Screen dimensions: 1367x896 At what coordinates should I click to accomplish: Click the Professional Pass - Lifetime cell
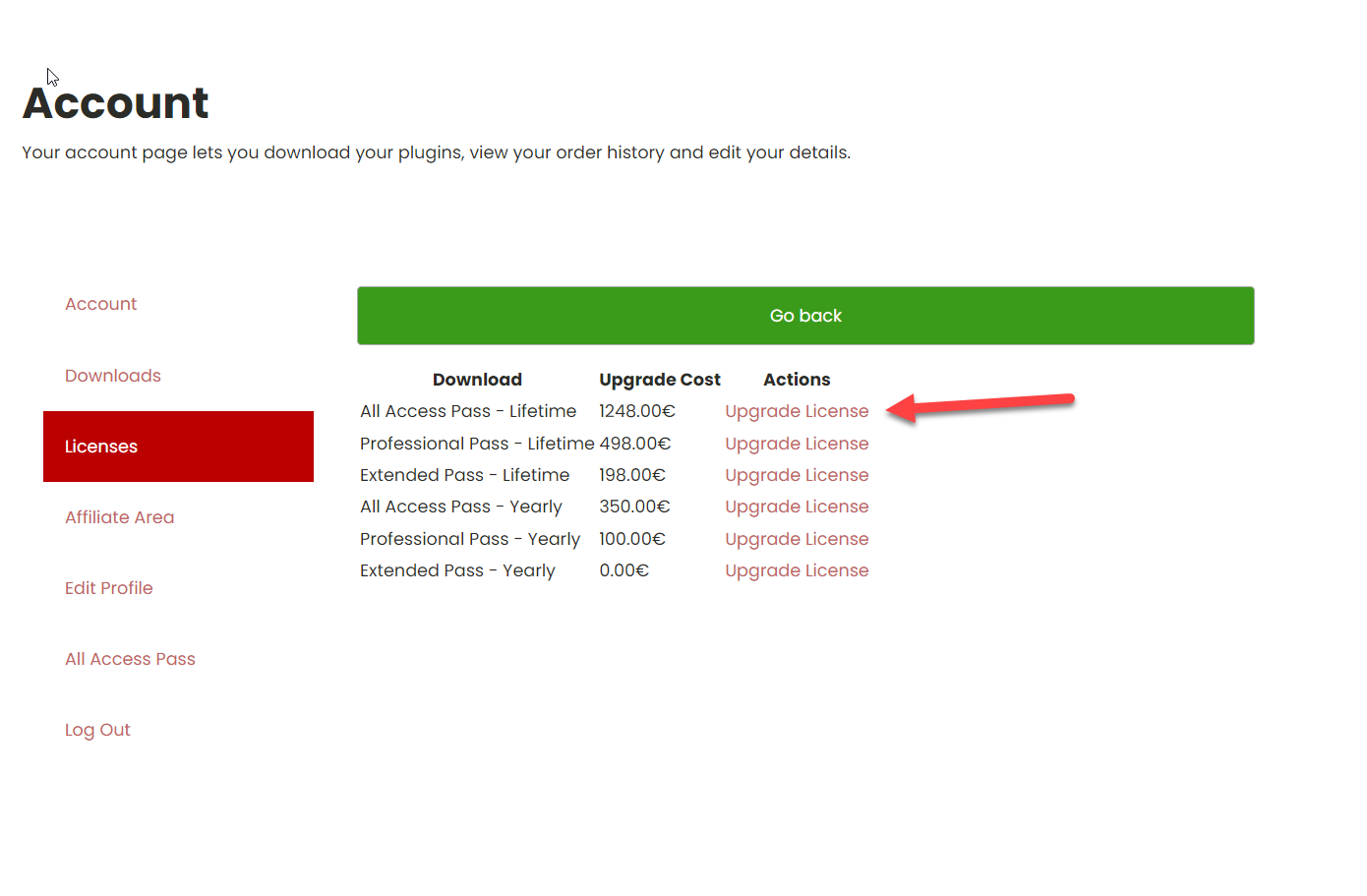point(477,444)
